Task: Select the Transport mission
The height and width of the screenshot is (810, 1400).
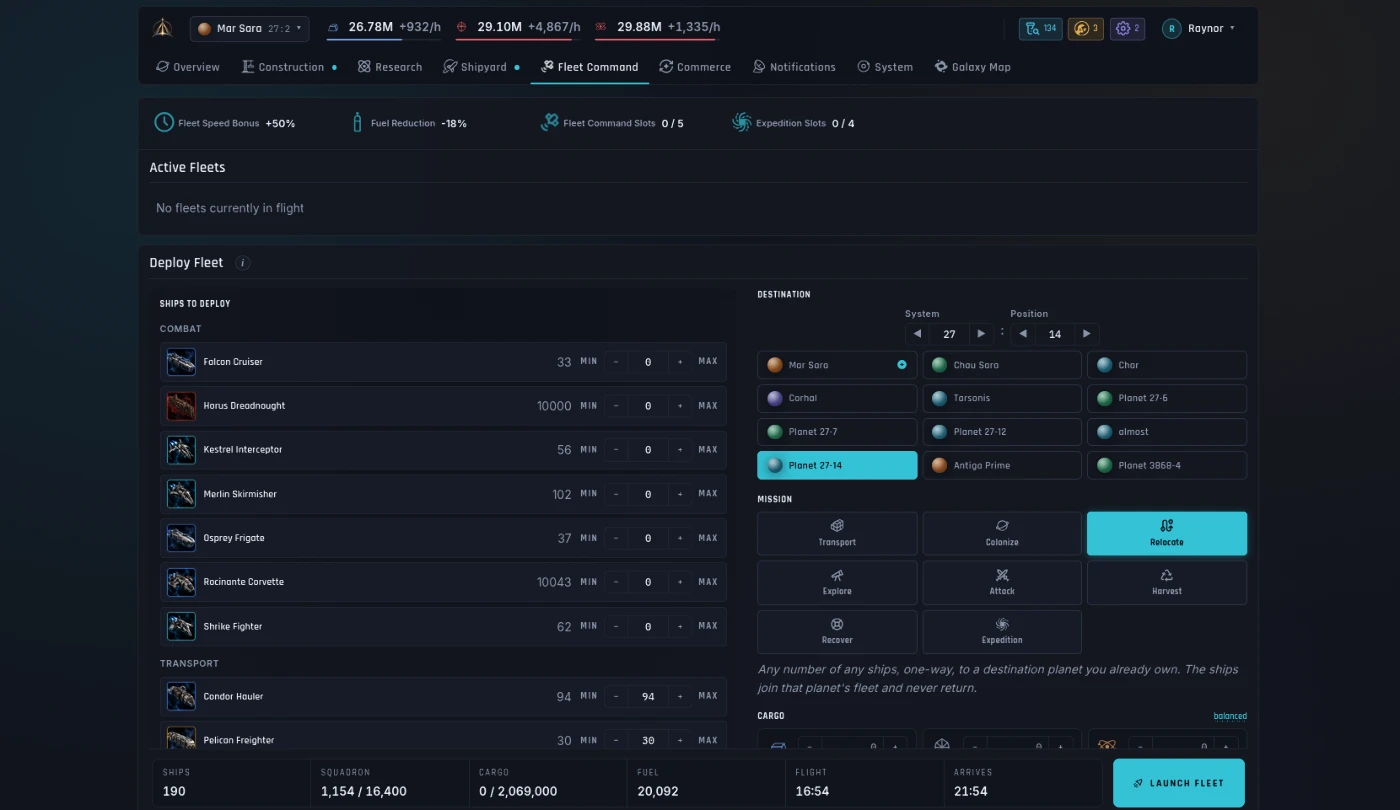Action: pos(837,533)
